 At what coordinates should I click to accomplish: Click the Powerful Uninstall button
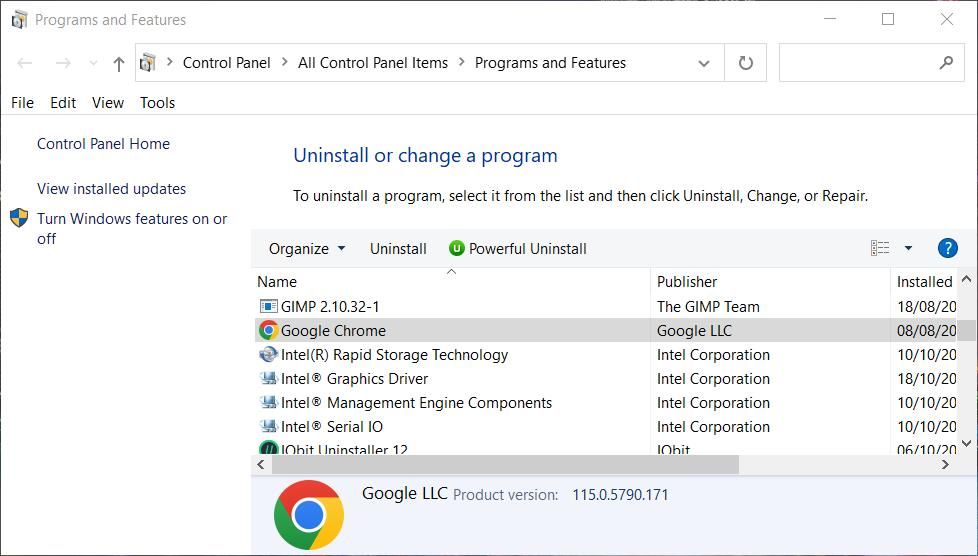pyautogui.click(x=517, y=249)
